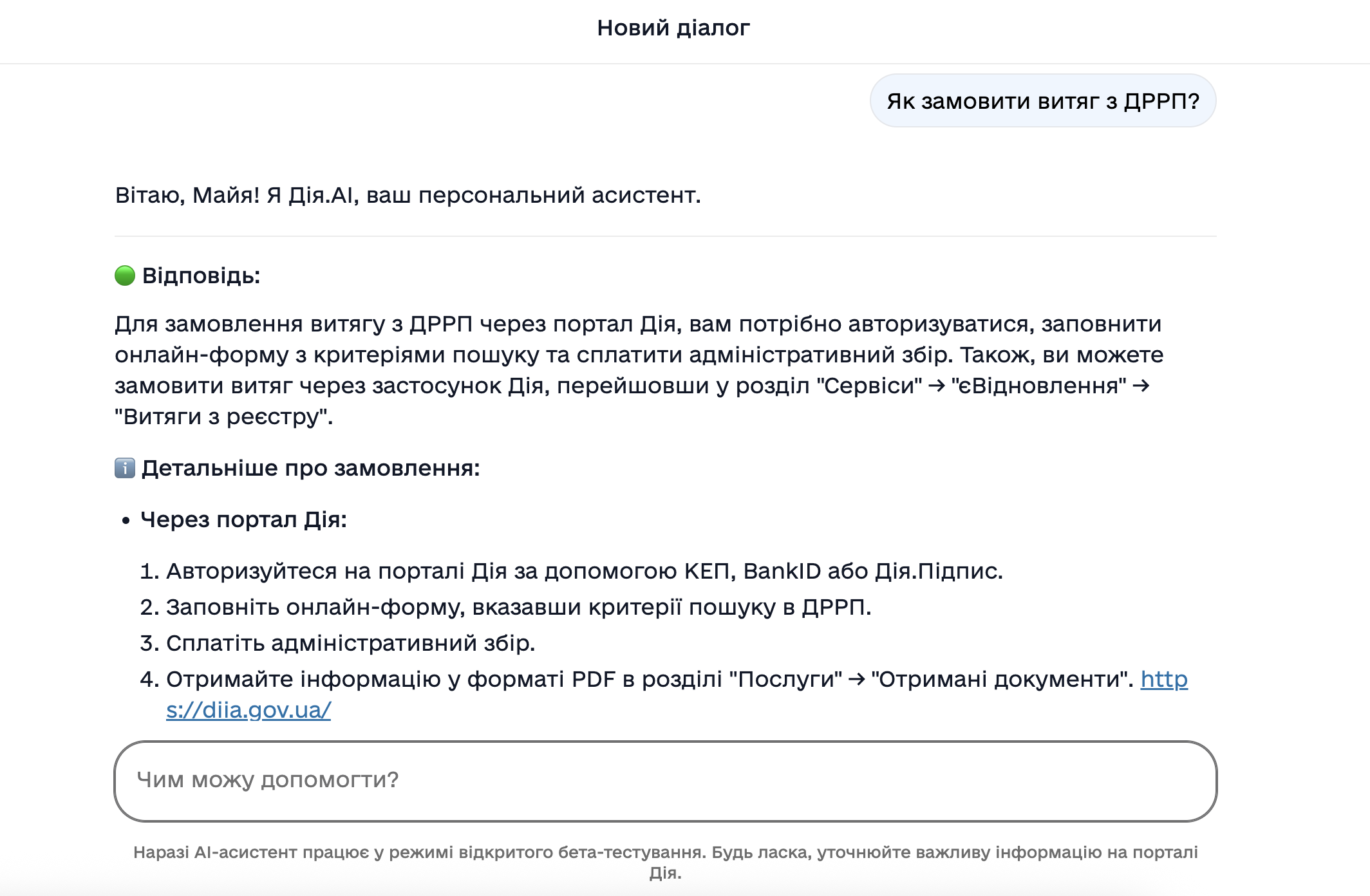Image resolution: width=1370 pixels, height=896 pixels.
Task: Open the diia.gov.ua link
Action: 249,710
